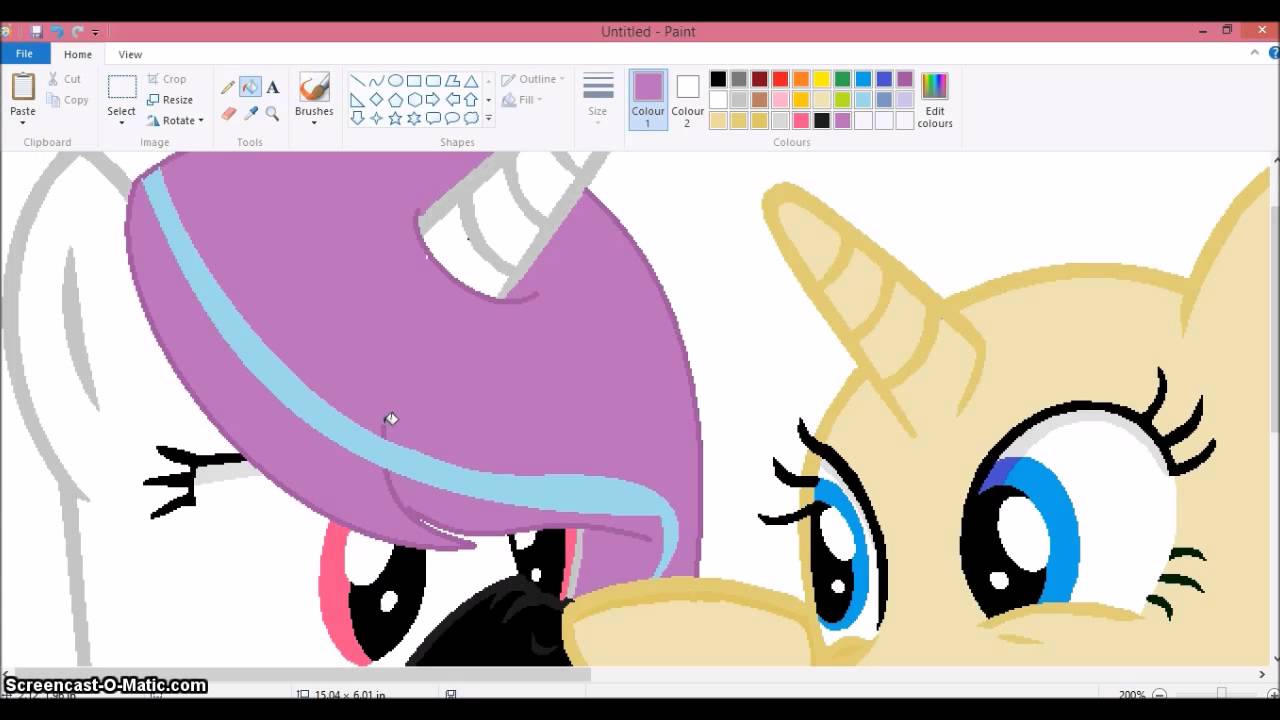Screen dimensions: 1280x720
Task: Select the Fill with colour bucket tool
Action: (250, 87)
